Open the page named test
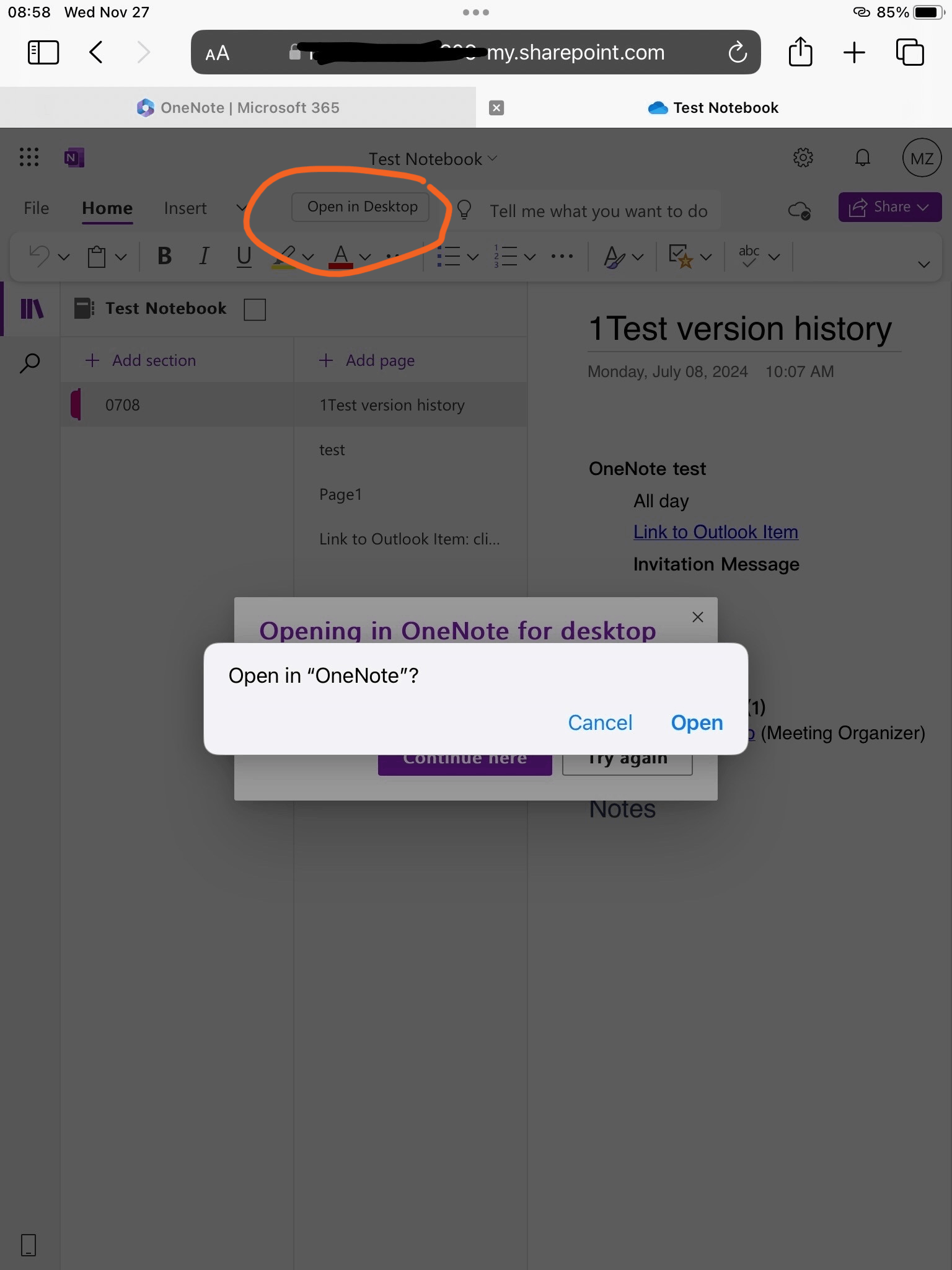 coord(411,450)
